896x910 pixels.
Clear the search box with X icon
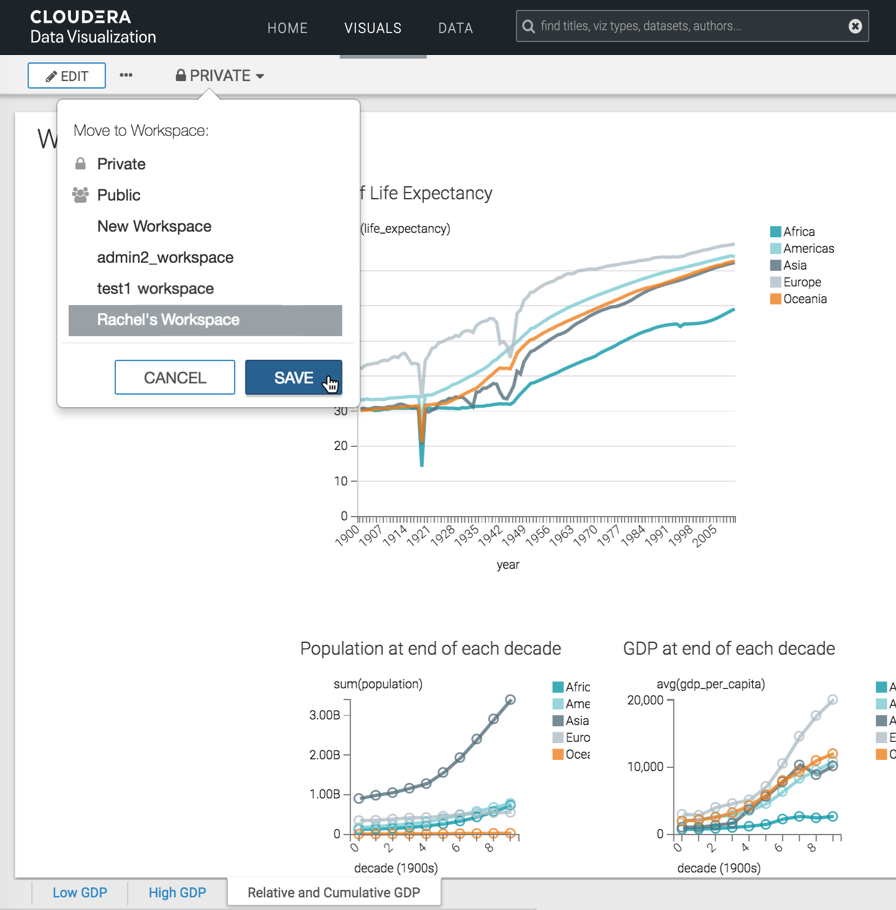pos(855,26)
